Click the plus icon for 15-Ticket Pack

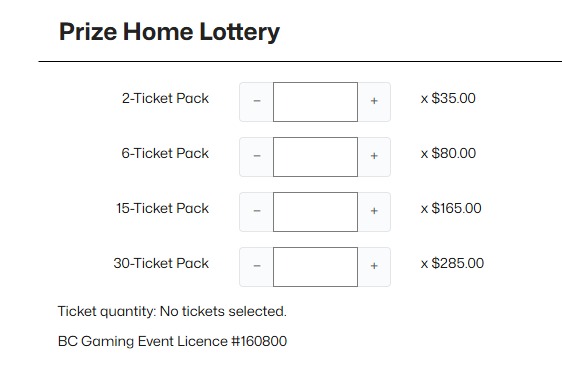click(374, 212)
